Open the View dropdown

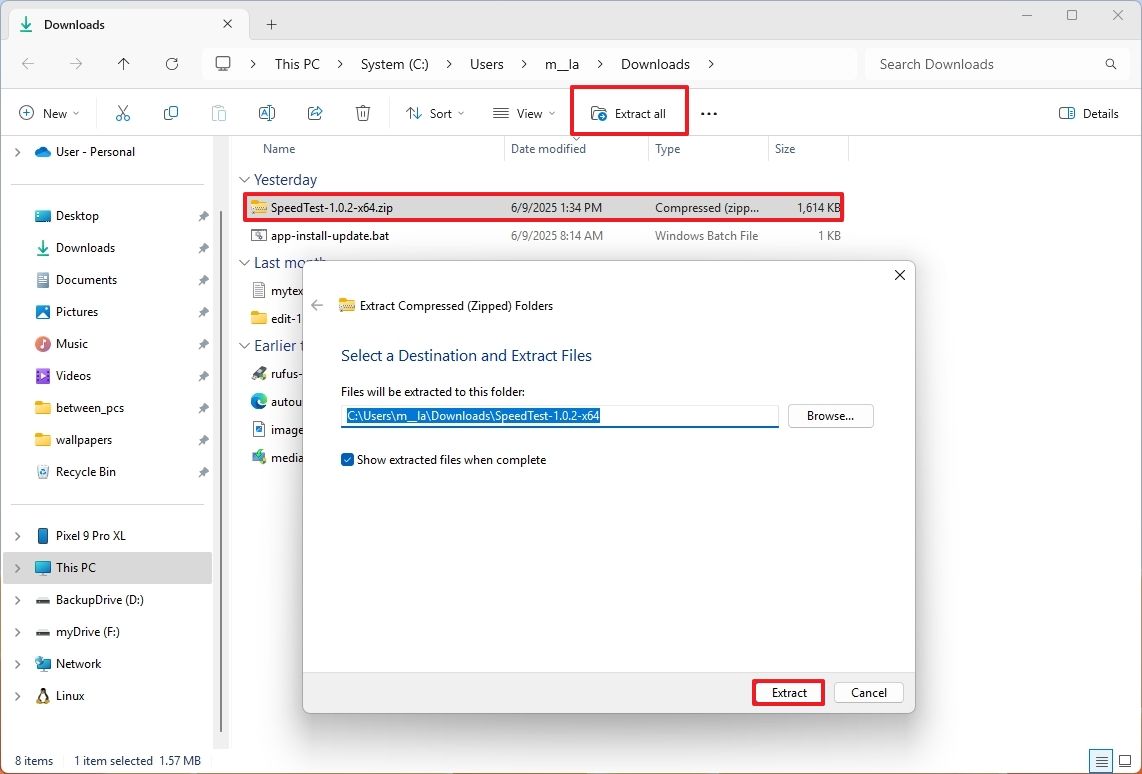523,113
